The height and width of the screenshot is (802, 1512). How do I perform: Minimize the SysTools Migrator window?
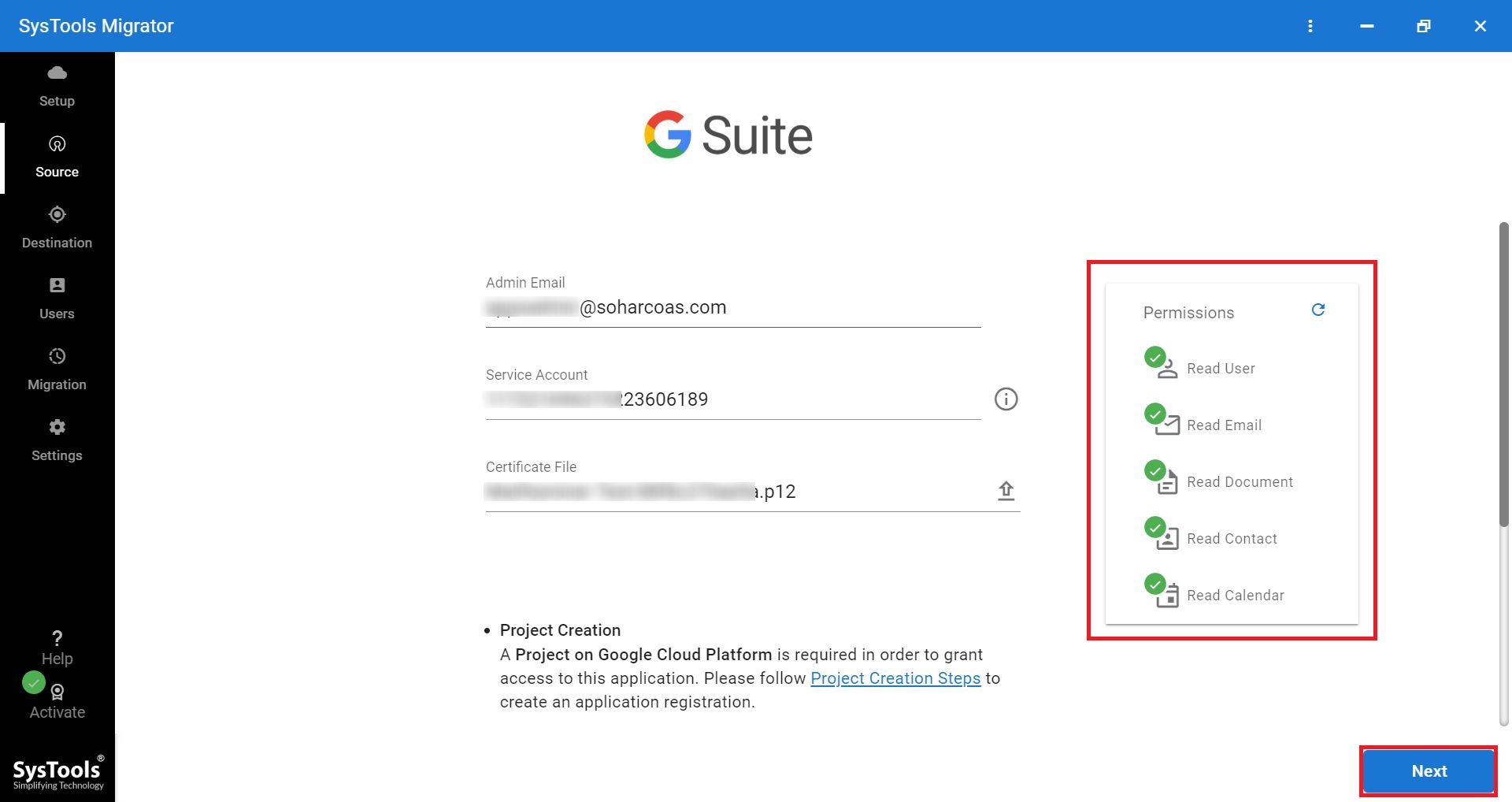[1367, 26]
